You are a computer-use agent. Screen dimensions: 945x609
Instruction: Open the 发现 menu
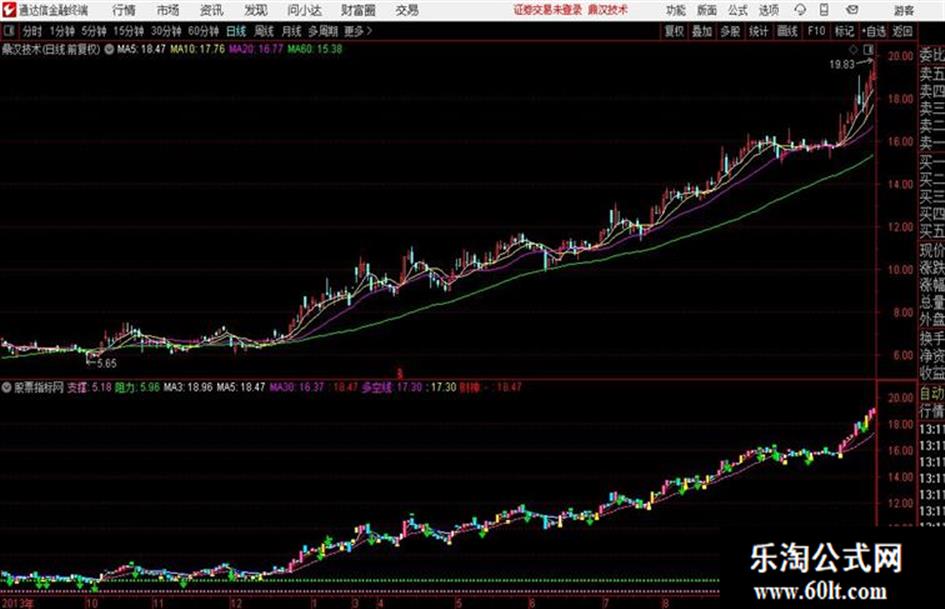[256, 10]
